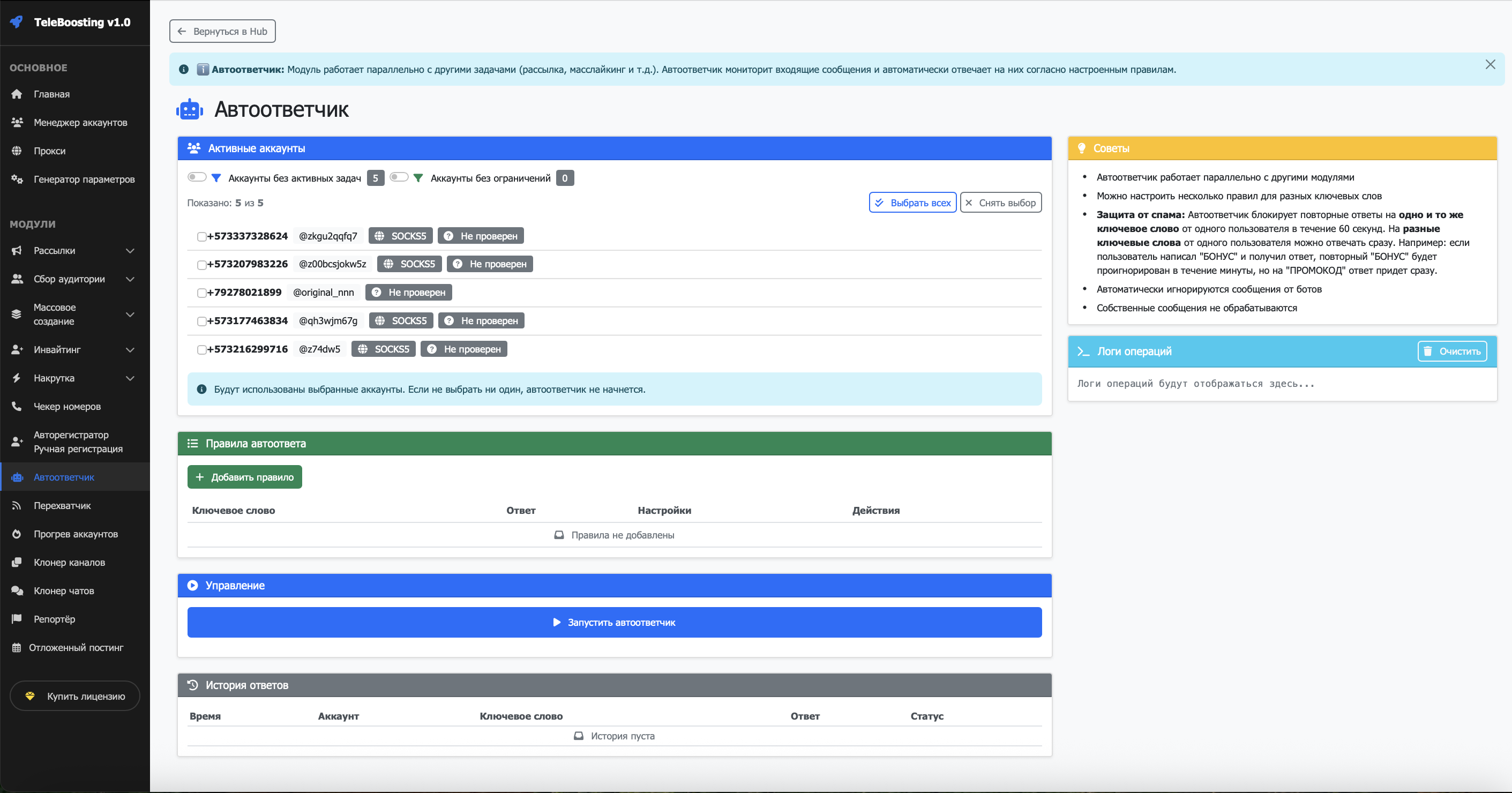Expand the Рассылки sidebar submenu
1512x793 pixels.
130,251
